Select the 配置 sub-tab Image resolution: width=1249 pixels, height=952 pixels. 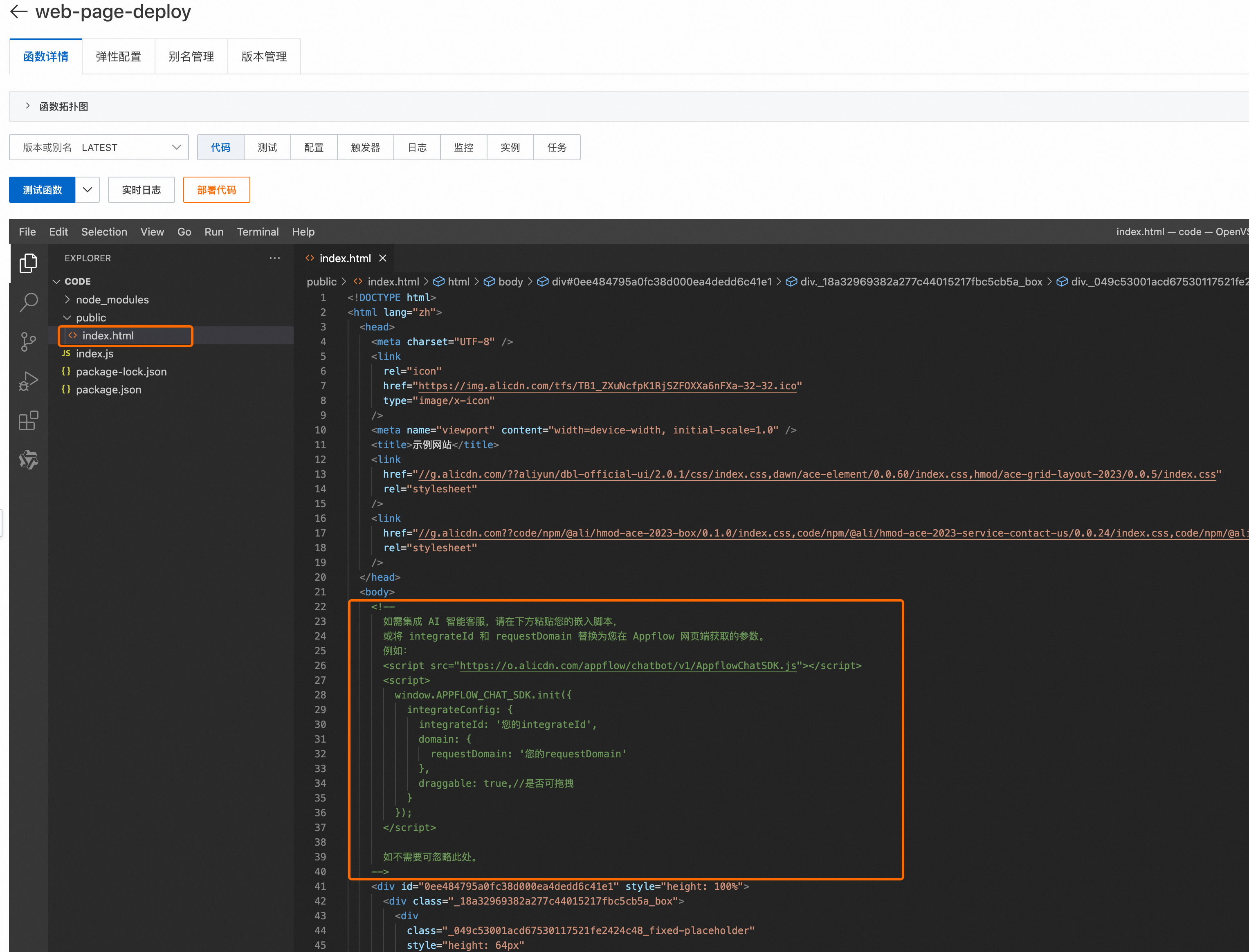pos(314,147)
